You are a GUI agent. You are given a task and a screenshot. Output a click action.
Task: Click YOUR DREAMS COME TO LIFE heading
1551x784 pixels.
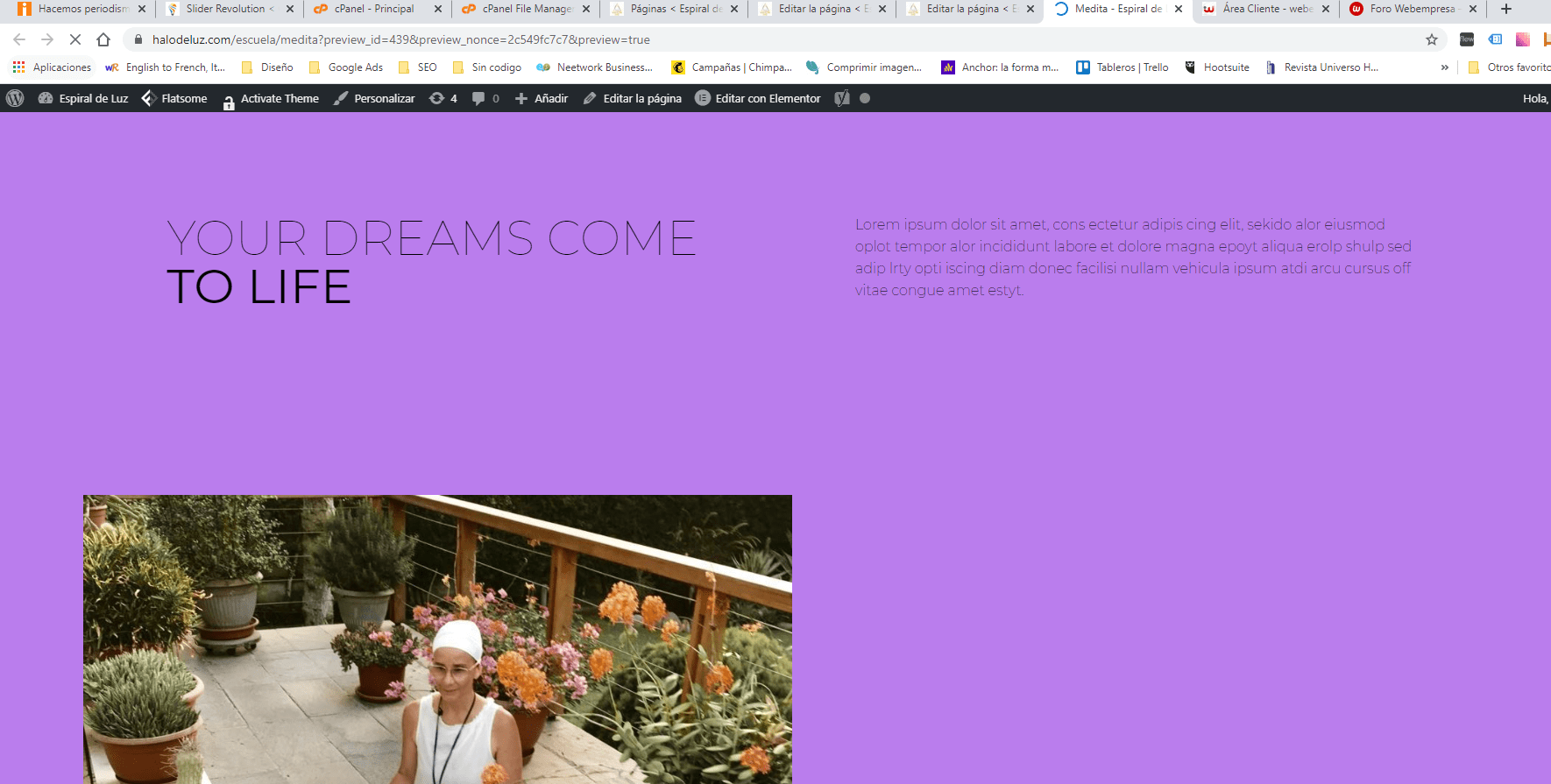tap(431, 262)
